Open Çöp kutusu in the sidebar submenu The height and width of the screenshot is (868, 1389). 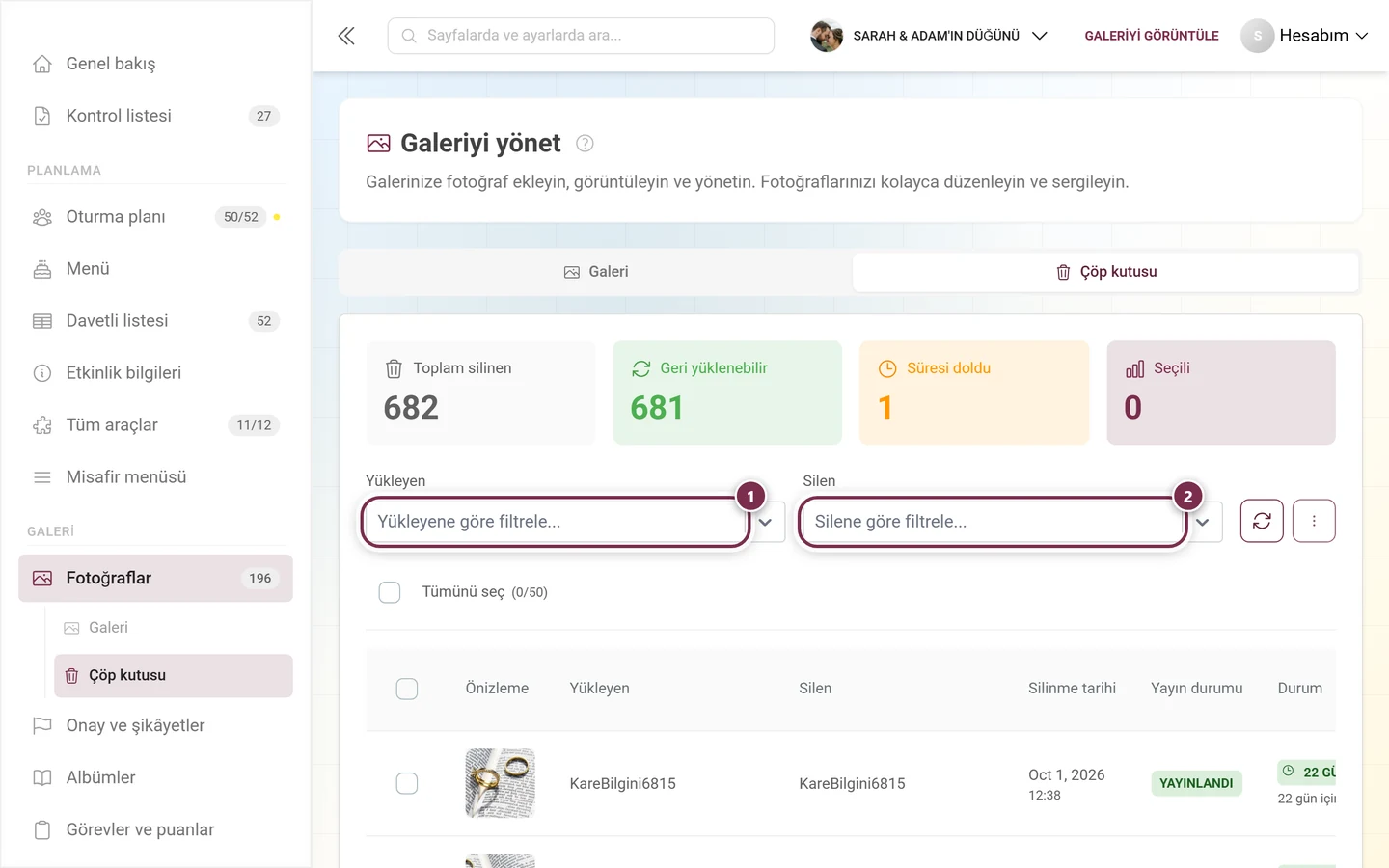click(x=174, y=676)
